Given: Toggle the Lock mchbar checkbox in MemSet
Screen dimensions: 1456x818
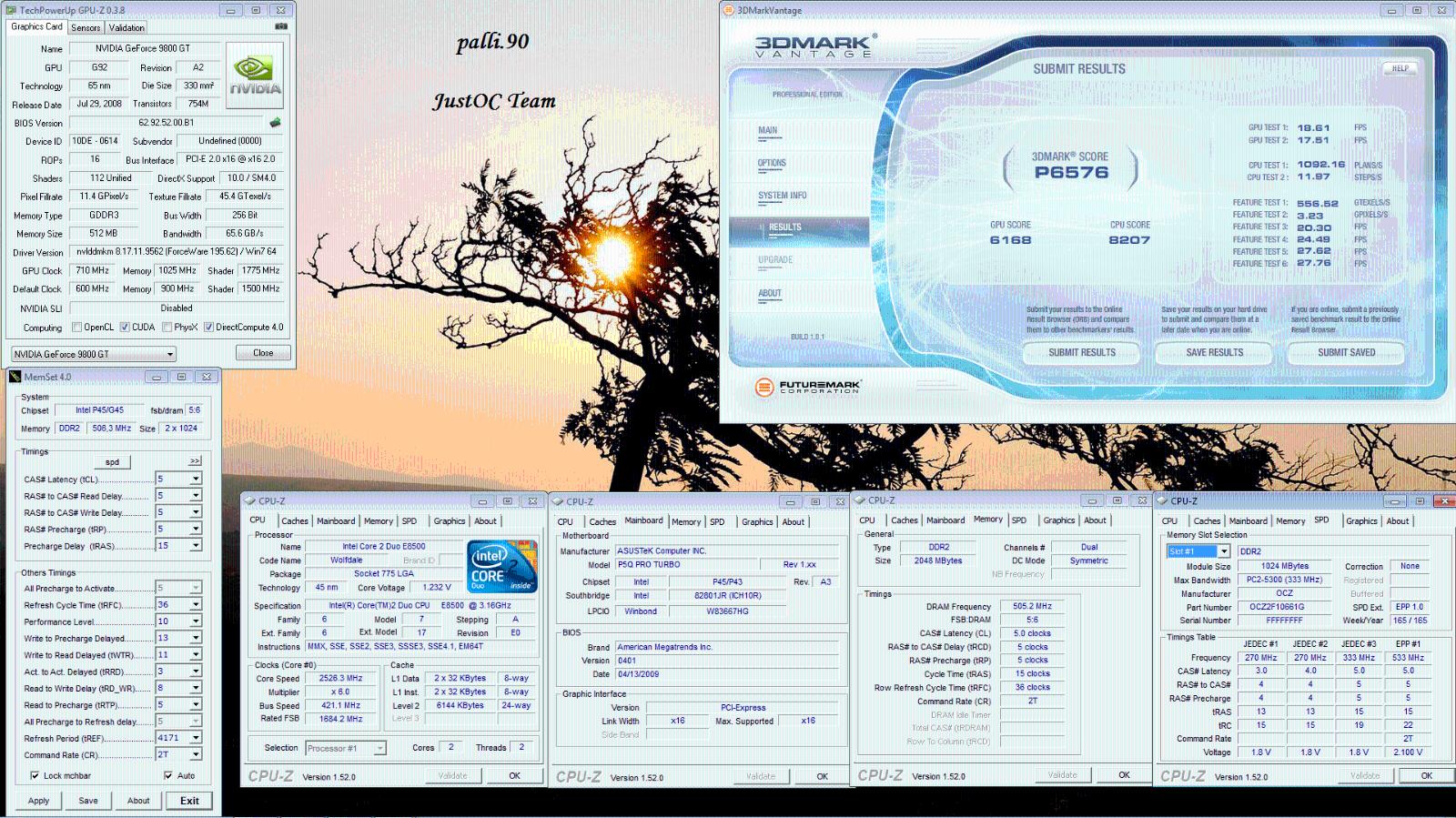Looking at the screenshot, I should click(35, 776).
